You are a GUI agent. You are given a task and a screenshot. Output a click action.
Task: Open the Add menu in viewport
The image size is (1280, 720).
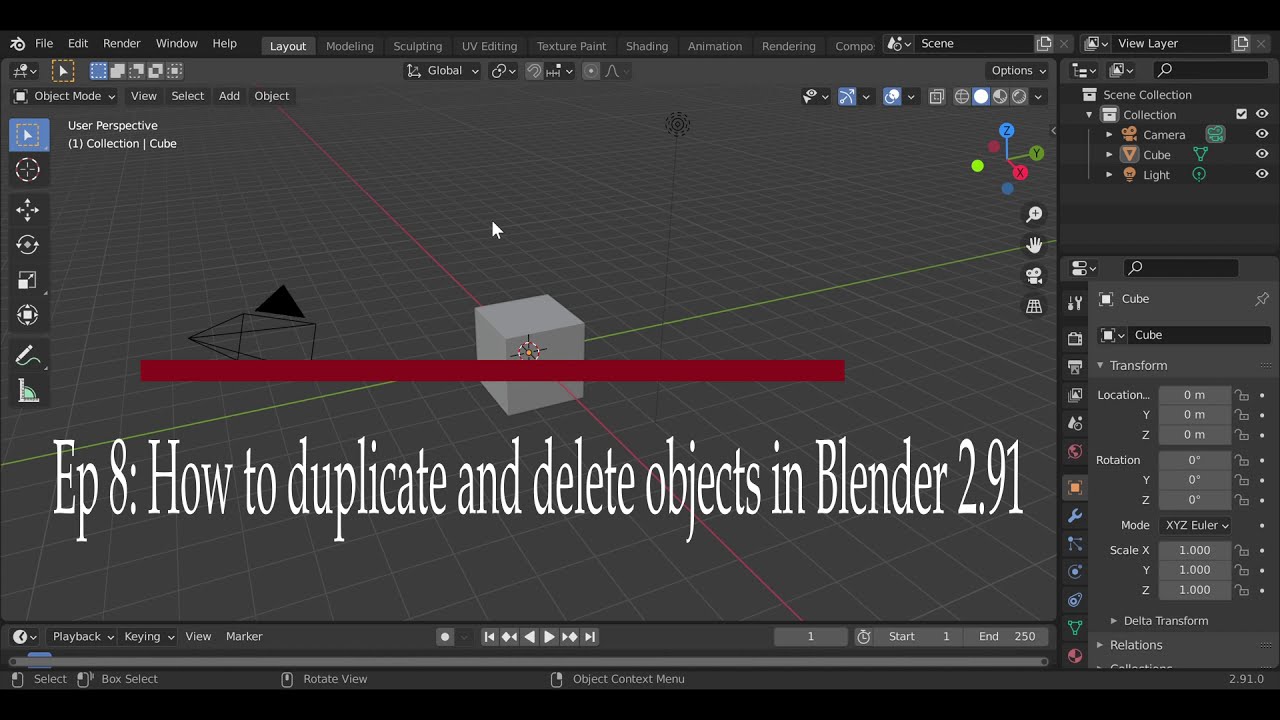229,96
